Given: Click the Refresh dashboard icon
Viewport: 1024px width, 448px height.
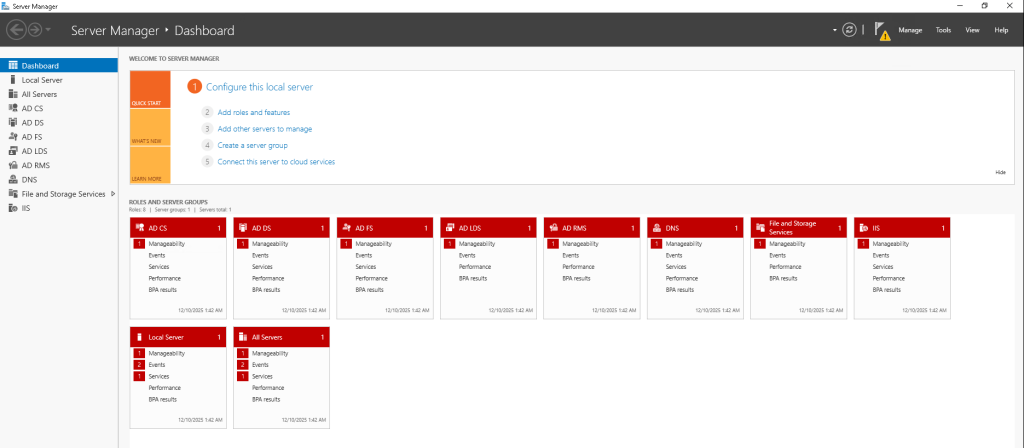Looking at the screenshot, I should coord(850,30).
